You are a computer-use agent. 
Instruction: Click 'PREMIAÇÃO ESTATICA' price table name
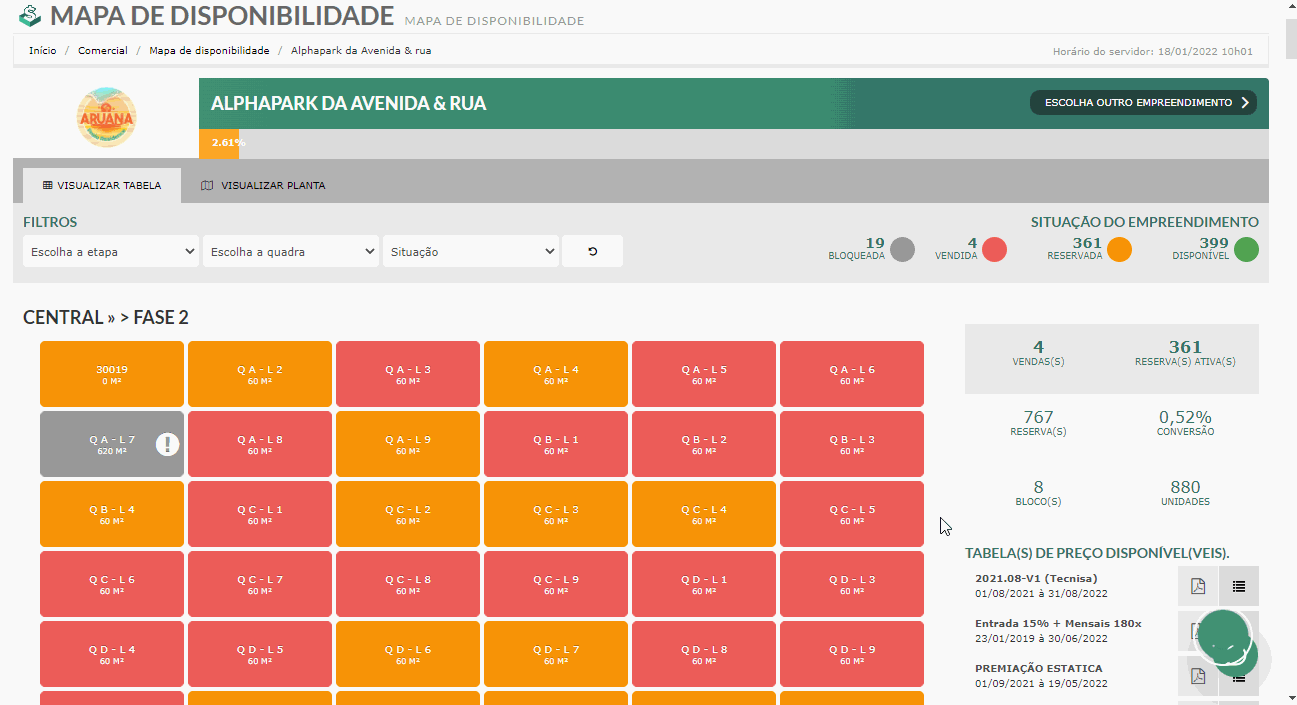point(1038,668)
